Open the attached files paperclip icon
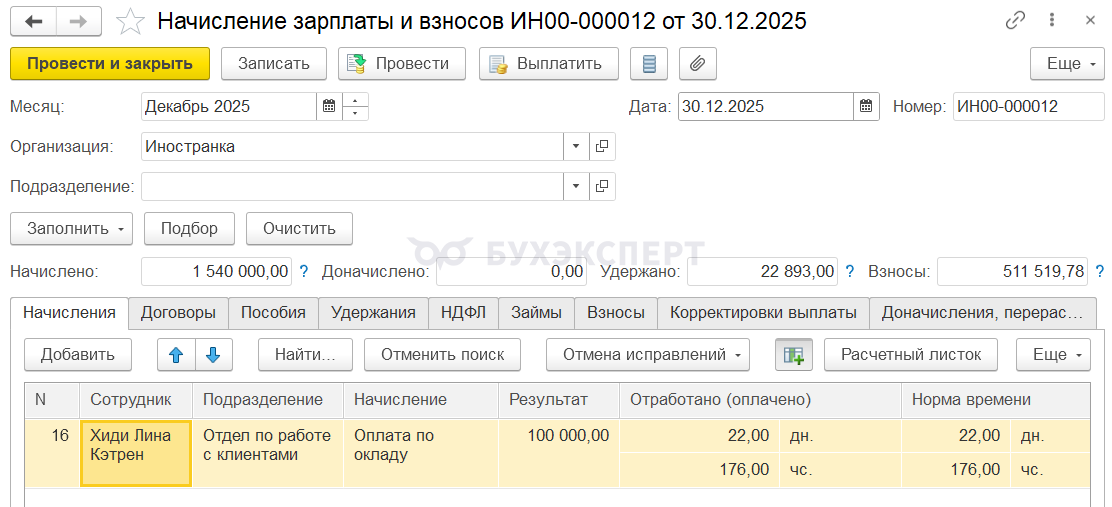Image resolution: width=1112 pixels, height=507 pixels. point(698,64)
